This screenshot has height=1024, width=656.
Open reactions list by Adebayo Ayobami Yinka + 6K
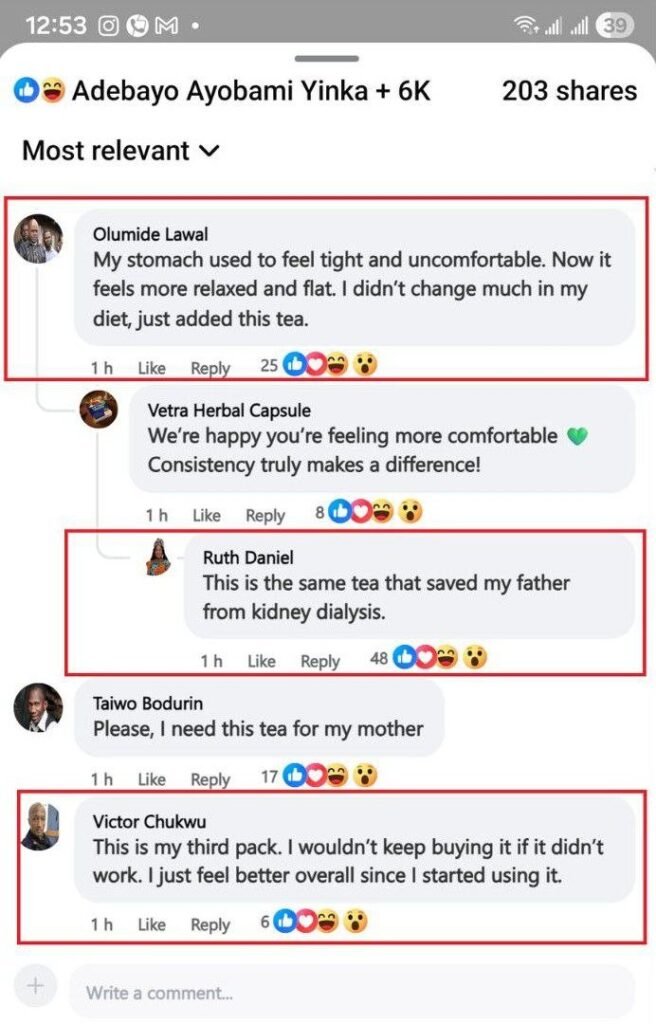click(222, 91)
